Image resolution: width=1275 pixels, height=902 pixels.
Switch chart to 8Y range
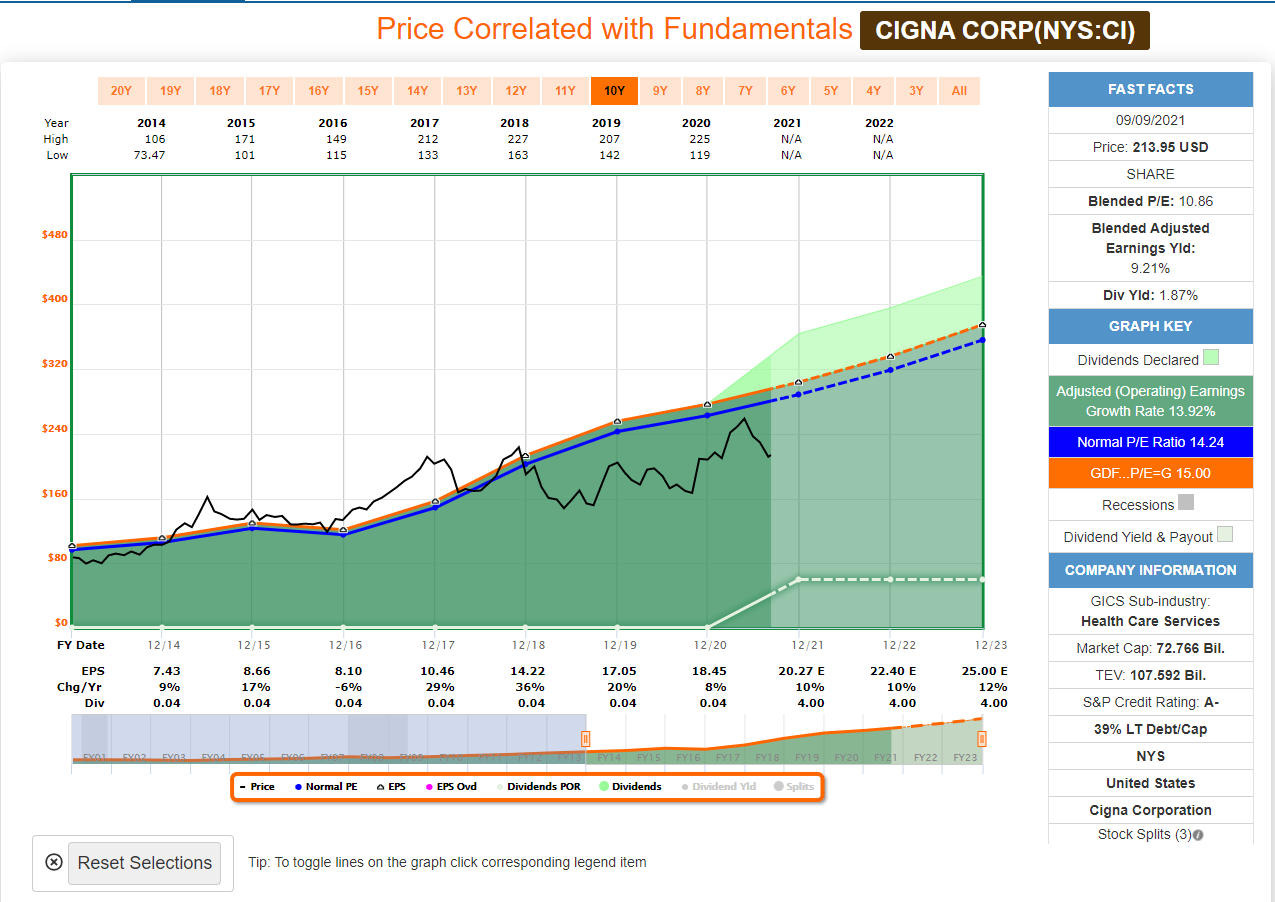pos(703,91)
